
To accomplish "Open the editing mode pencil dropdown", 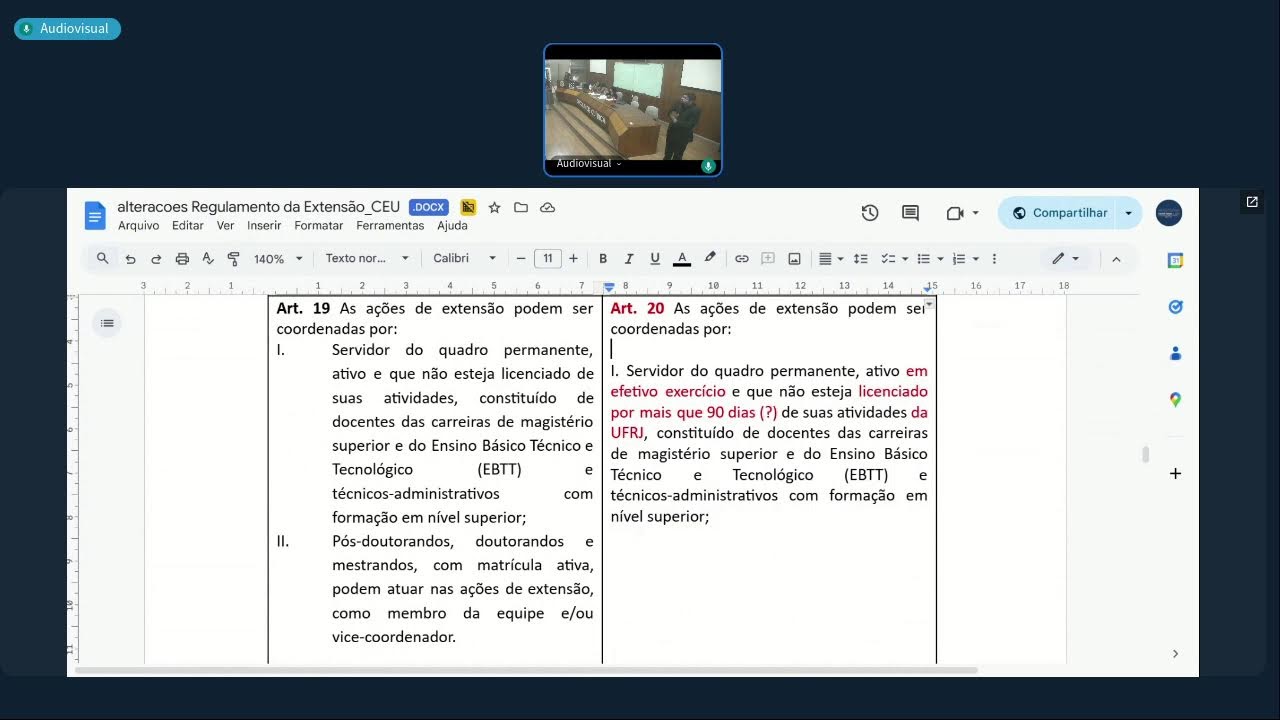I will coord(1065,258).
